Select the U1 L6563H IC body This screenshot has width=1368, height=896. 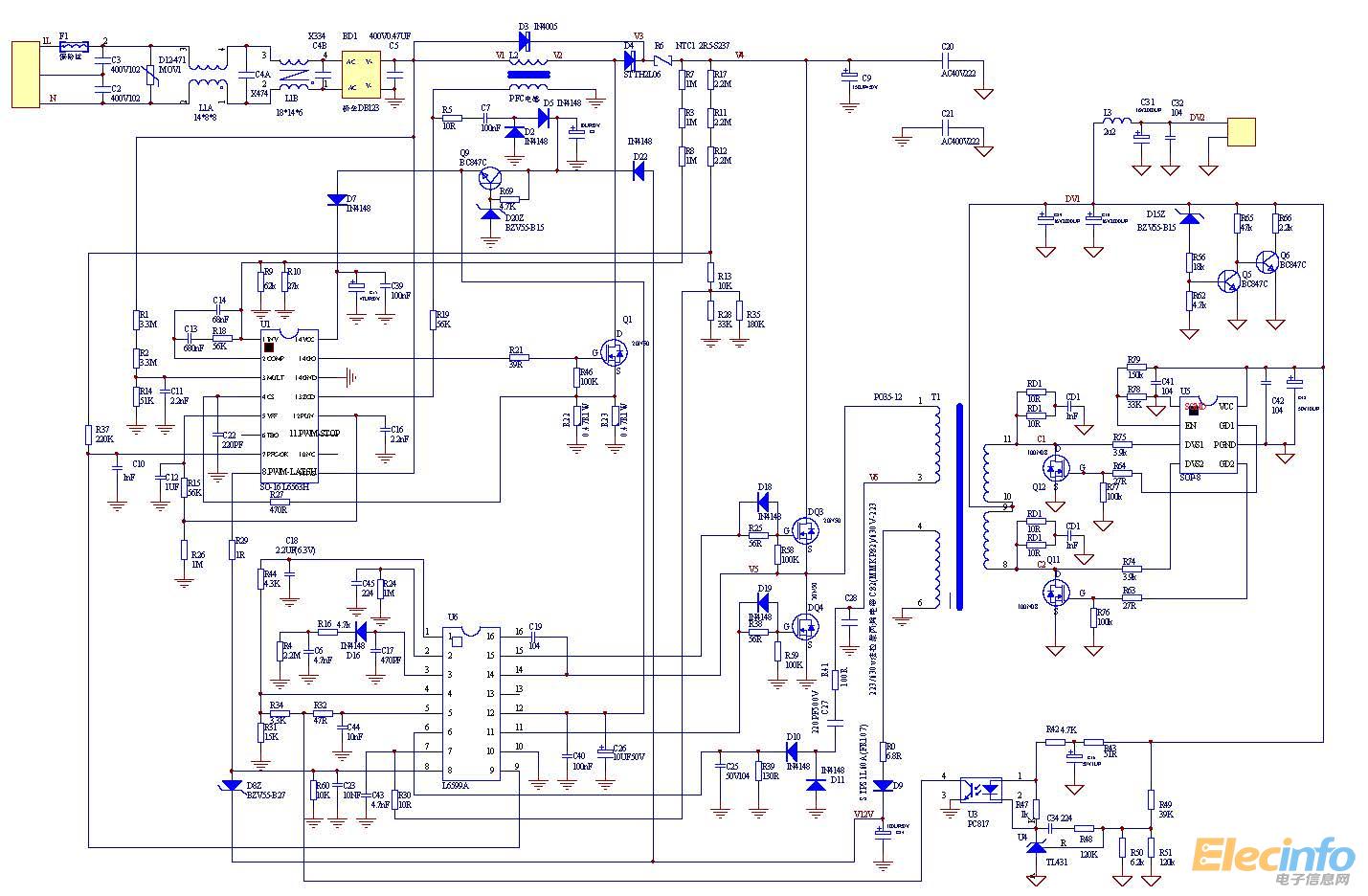click(x=289, y=405)
